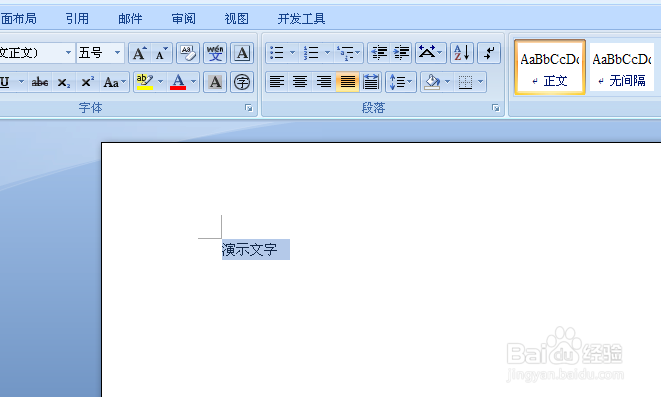This screenshot has width=661, height=397.
Task: Toggle show paragraph marks
Action: [x=489, y=53]
